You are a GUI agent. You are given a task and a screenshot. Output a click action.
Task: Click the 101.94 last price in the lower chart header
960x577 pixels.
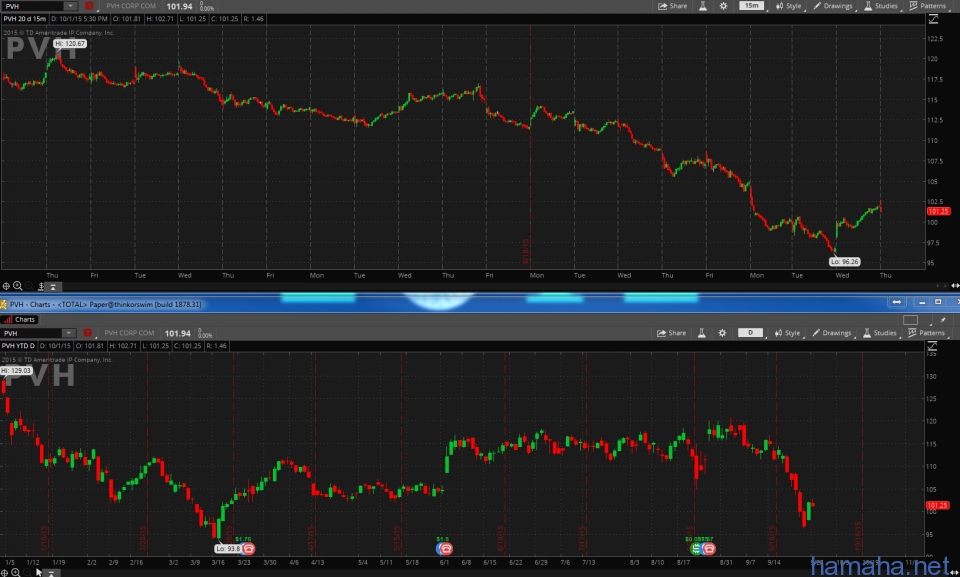[178, 333]
